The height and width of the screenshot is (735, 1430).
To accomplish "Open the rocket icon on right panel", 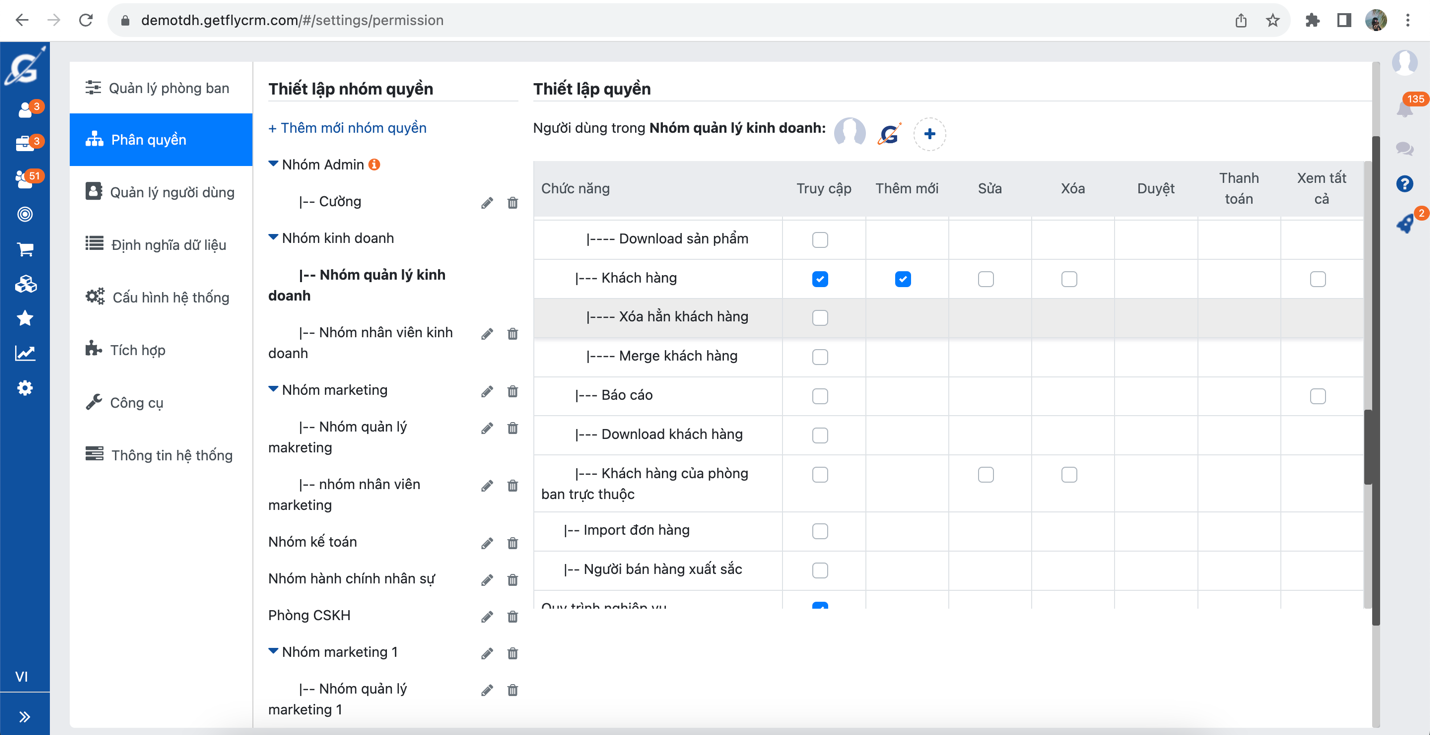I will click(x=1405, y=223).
